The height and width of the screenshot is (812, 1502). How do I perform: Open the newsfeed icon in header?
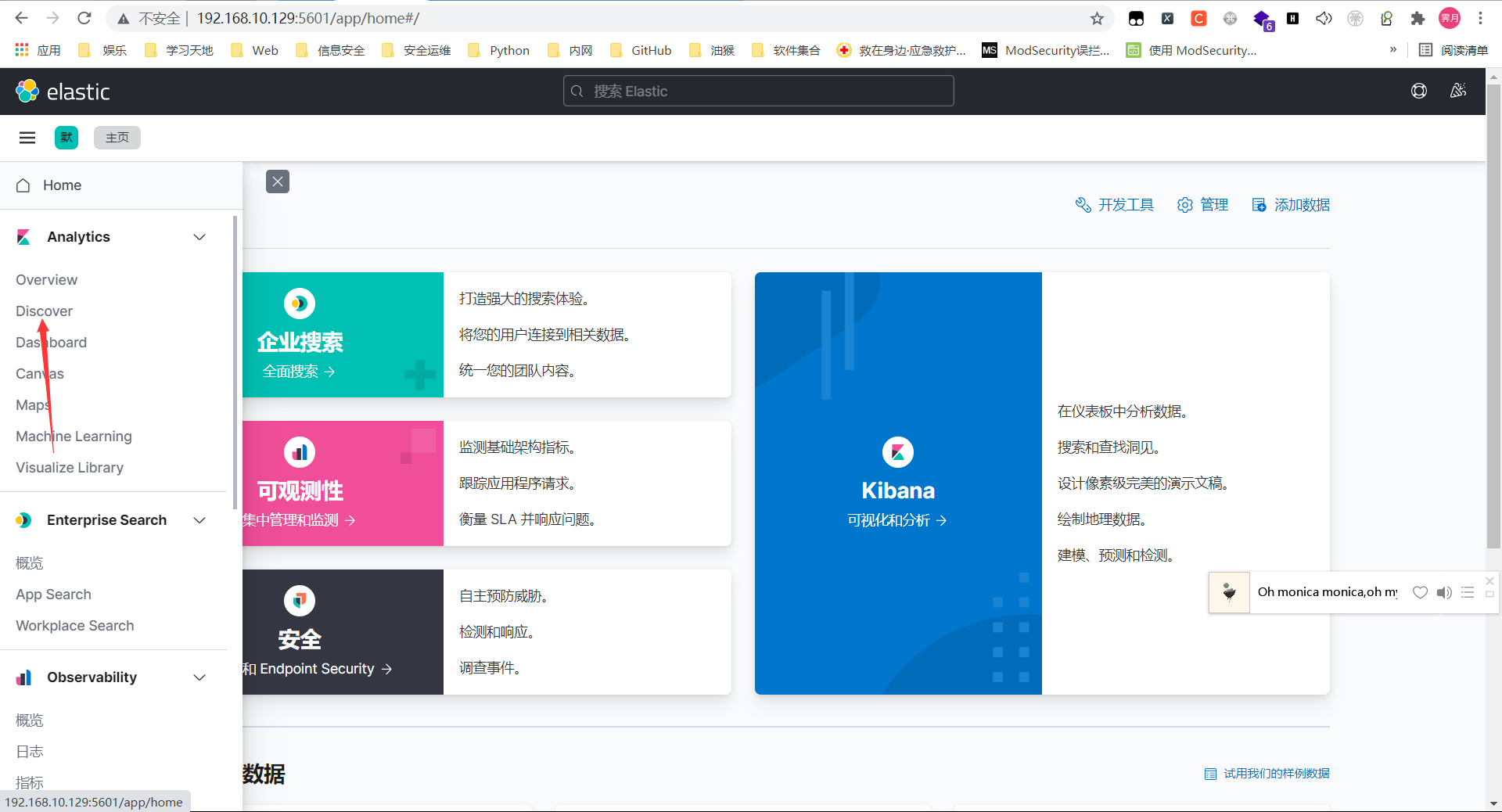[x=1457, y=92]
